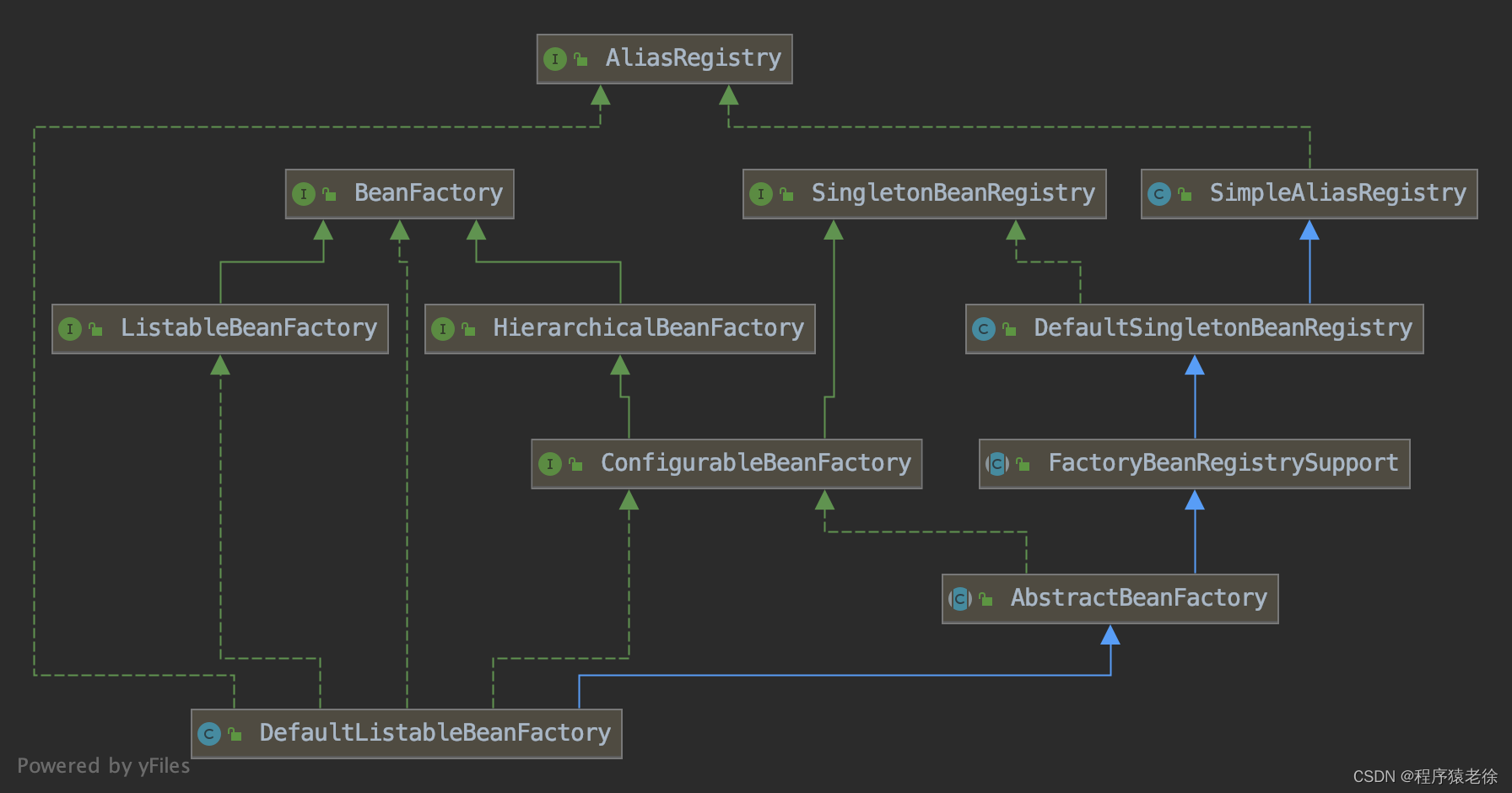This screenshot has height=793, width=1512.
Task: Select the SimpleAliasRegistry label text
Action: [x=1338, y=193]
